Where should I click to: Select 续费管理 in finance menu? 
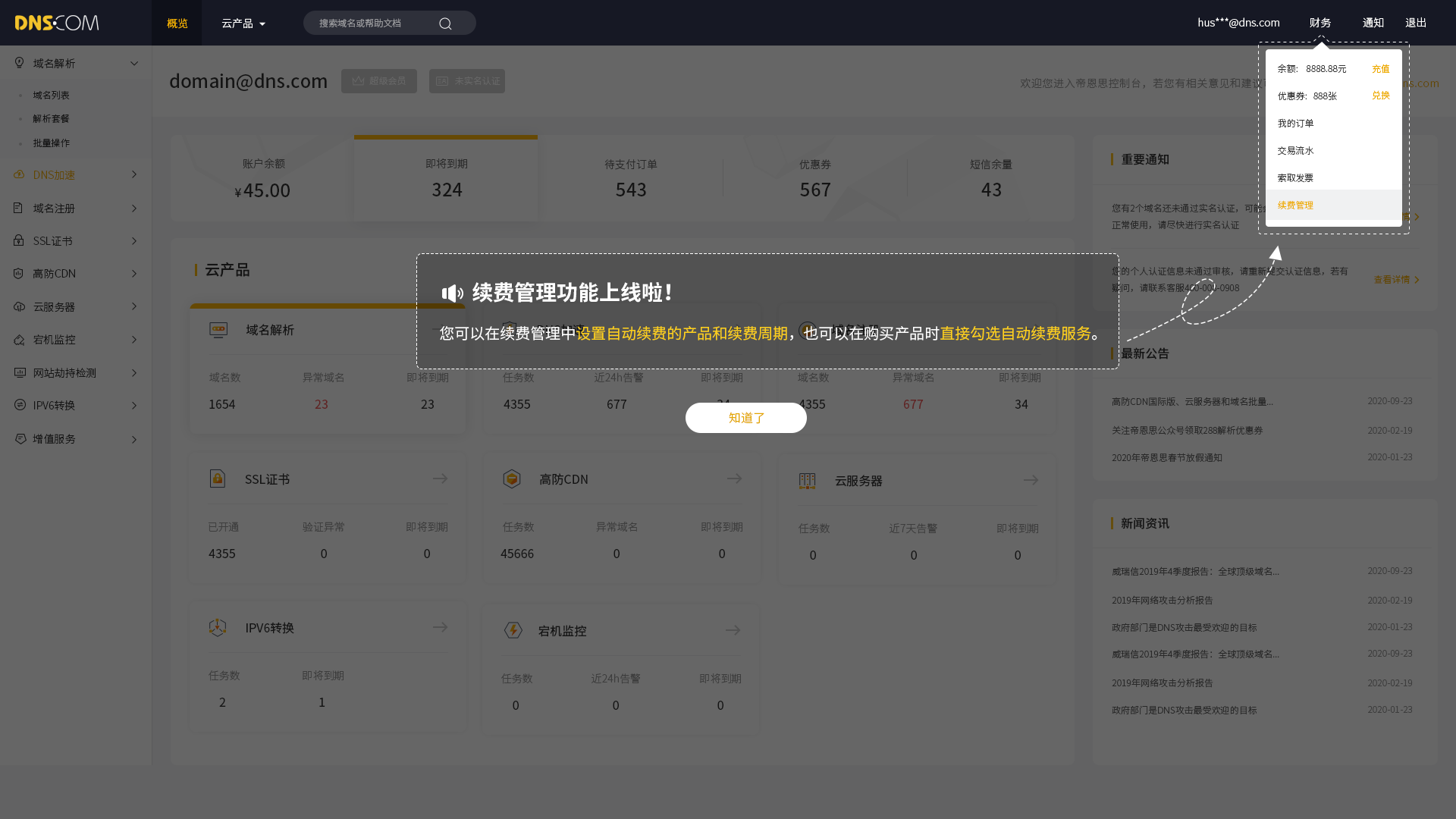(x=1295, y=205)
